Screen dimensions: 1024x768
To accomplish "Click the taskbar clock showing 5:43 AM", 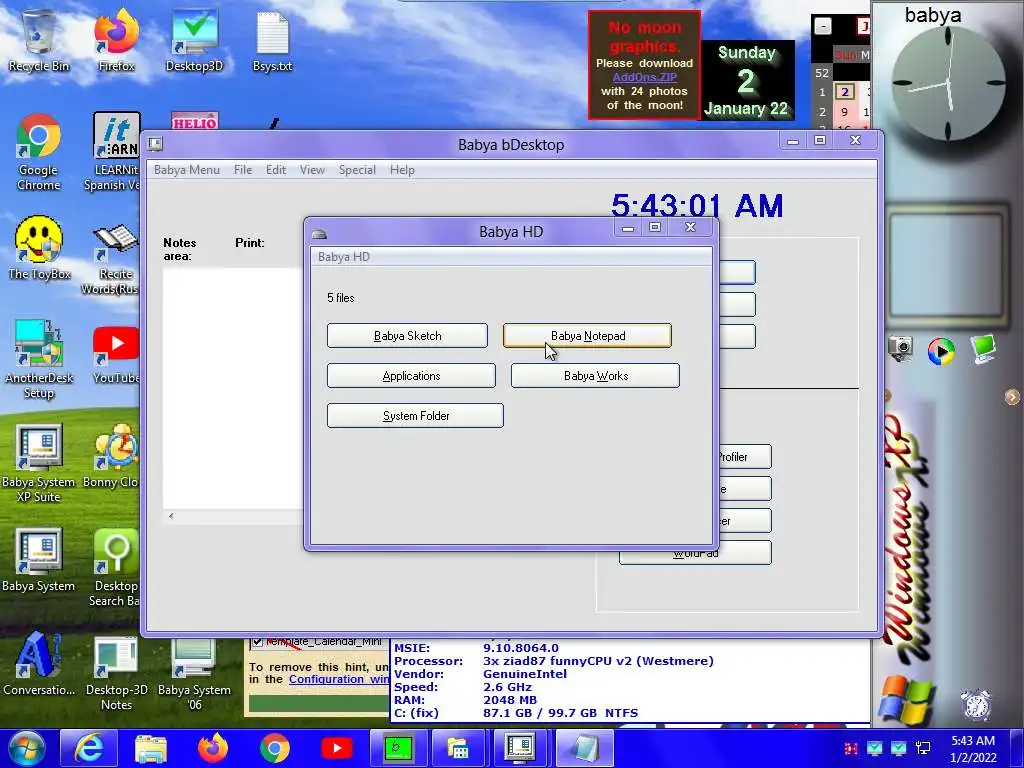I will pyautogui.click(x=972, y=748).
